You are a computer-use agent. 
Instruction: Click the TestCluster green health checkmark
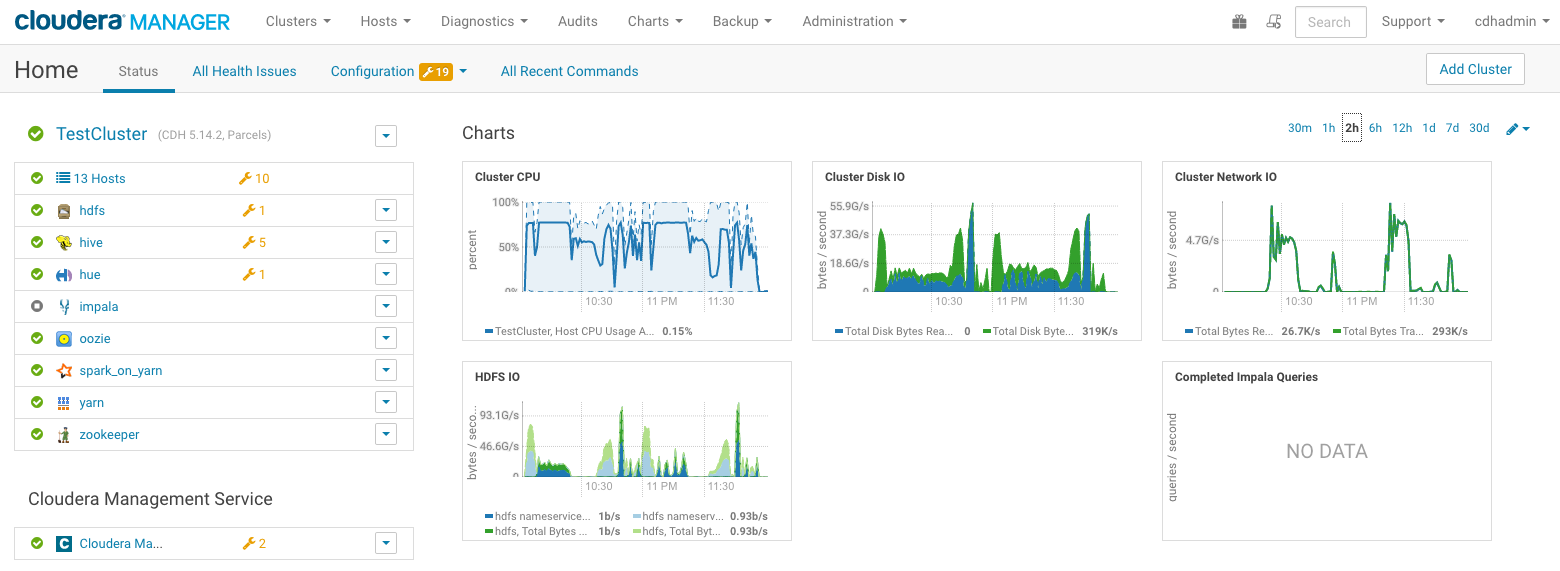tap(36, 134)
